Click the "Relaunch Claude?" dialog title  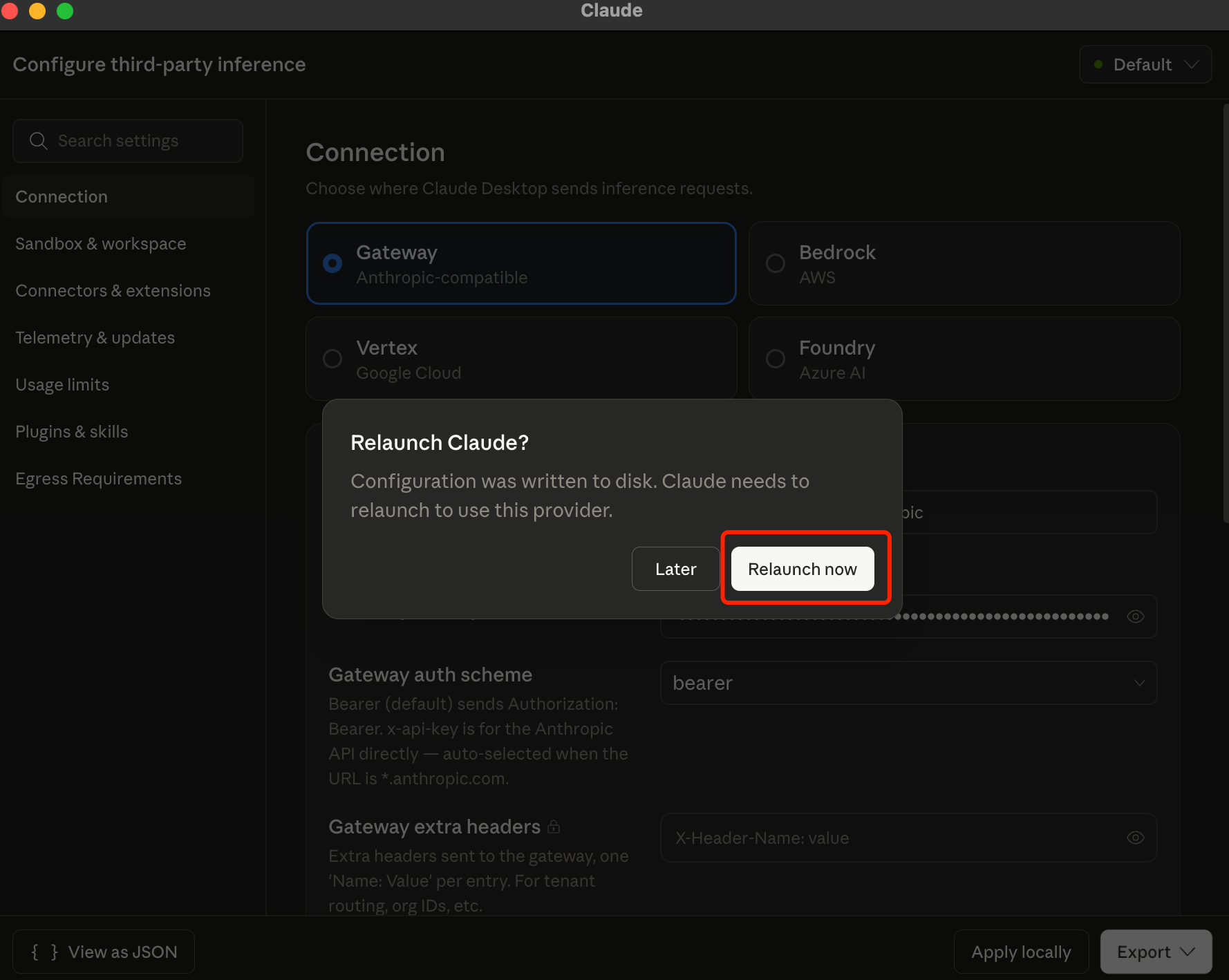440,442
